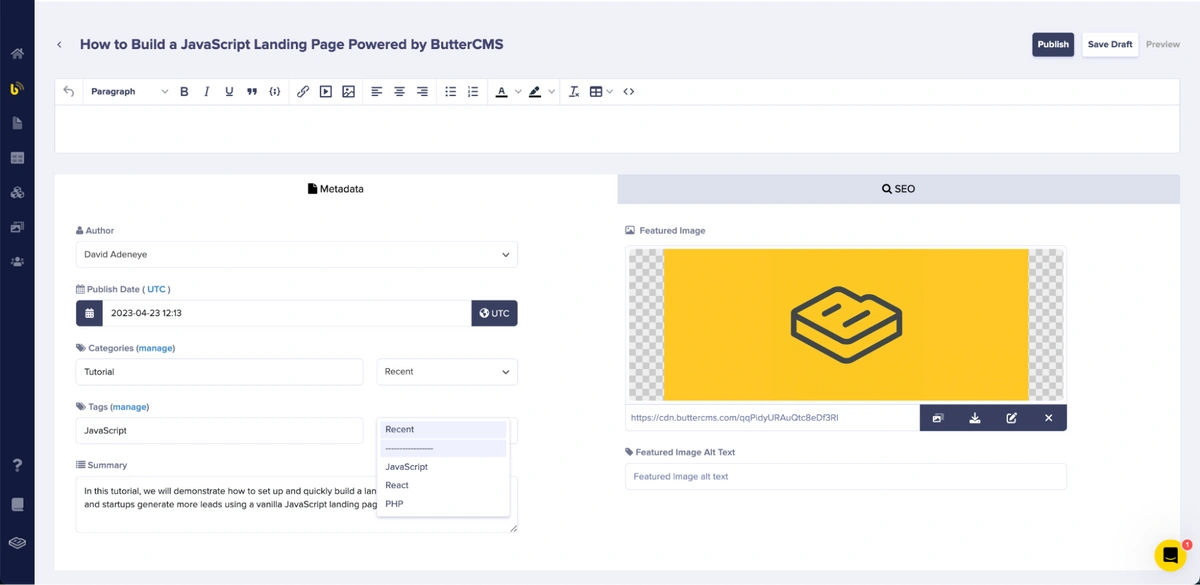Open the calendar date picker icon
Viewport: 1200px width, 585px height.
click(89, 313)
